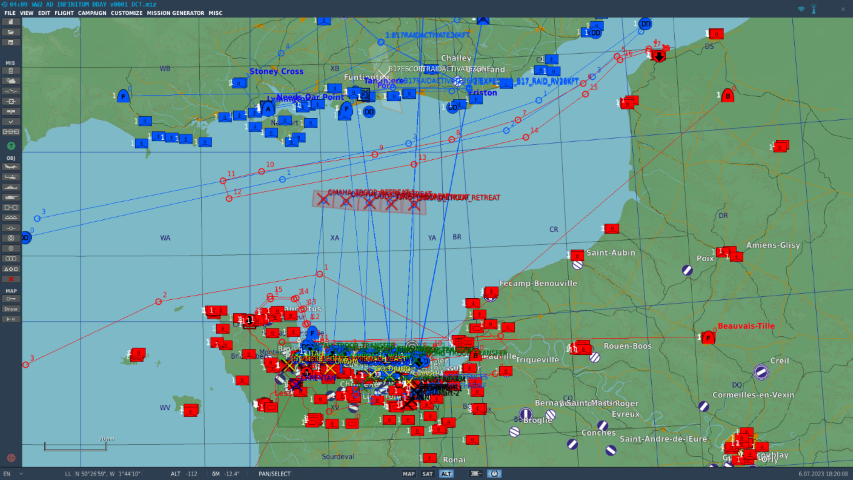Open the FLIGHT menu
Viewport: 853px width, 480px height.
pos(64,13)
